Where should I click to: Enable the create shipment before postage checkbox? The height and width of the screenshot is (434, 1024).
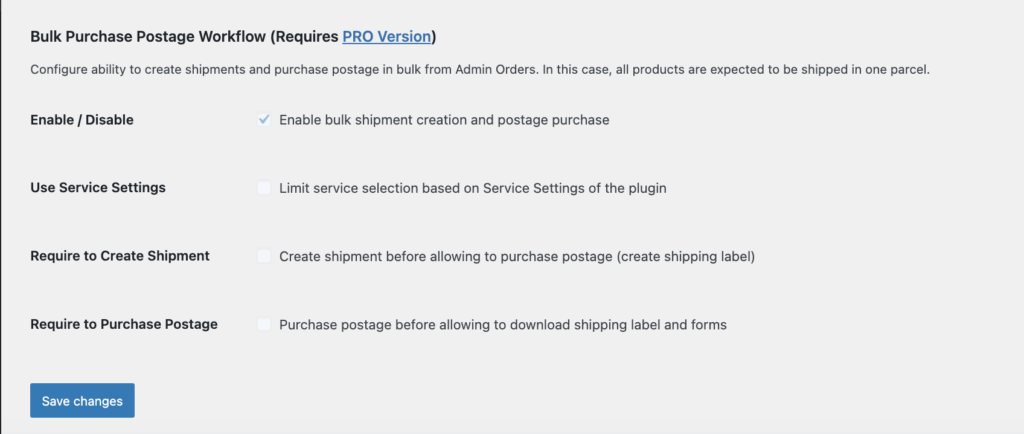point(264,256)
